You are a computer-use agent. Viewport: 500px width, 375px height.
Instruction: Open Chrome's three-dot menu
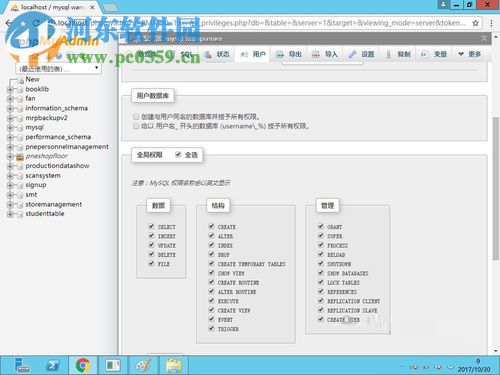[x=491, y=23]
